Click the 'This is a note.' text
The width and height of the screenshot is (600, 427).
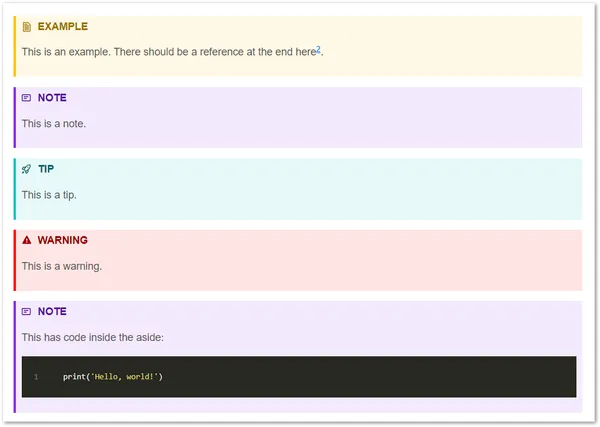[54, 124]
